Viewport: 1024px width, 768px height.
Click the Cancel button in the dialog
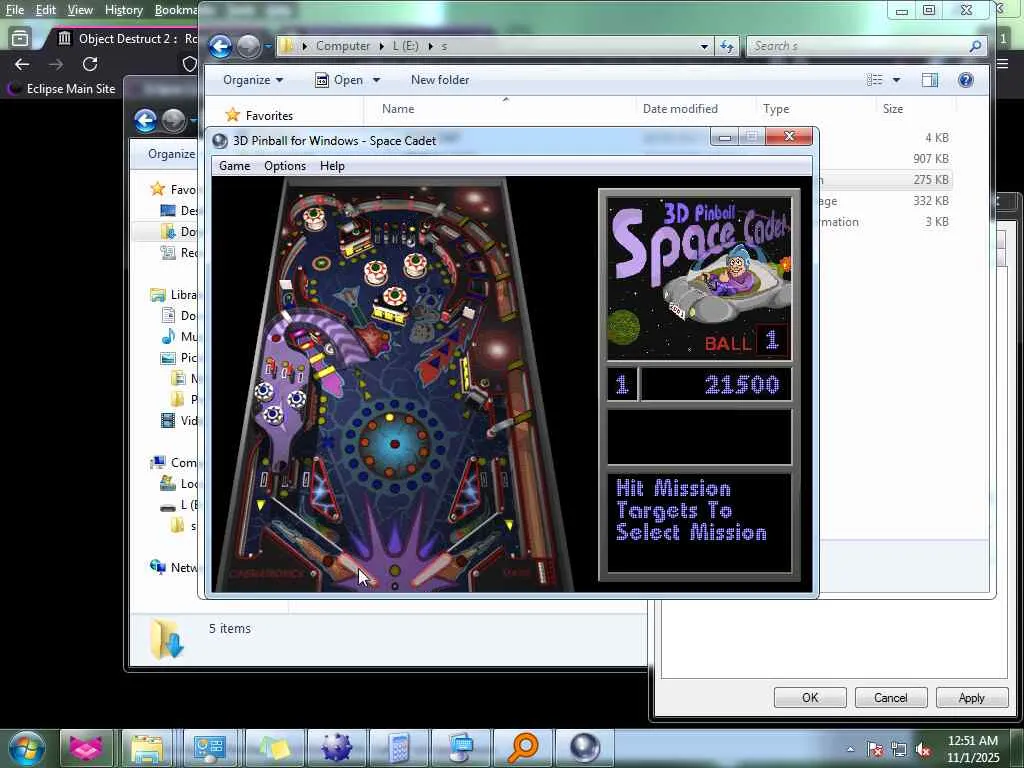point(891,697)
